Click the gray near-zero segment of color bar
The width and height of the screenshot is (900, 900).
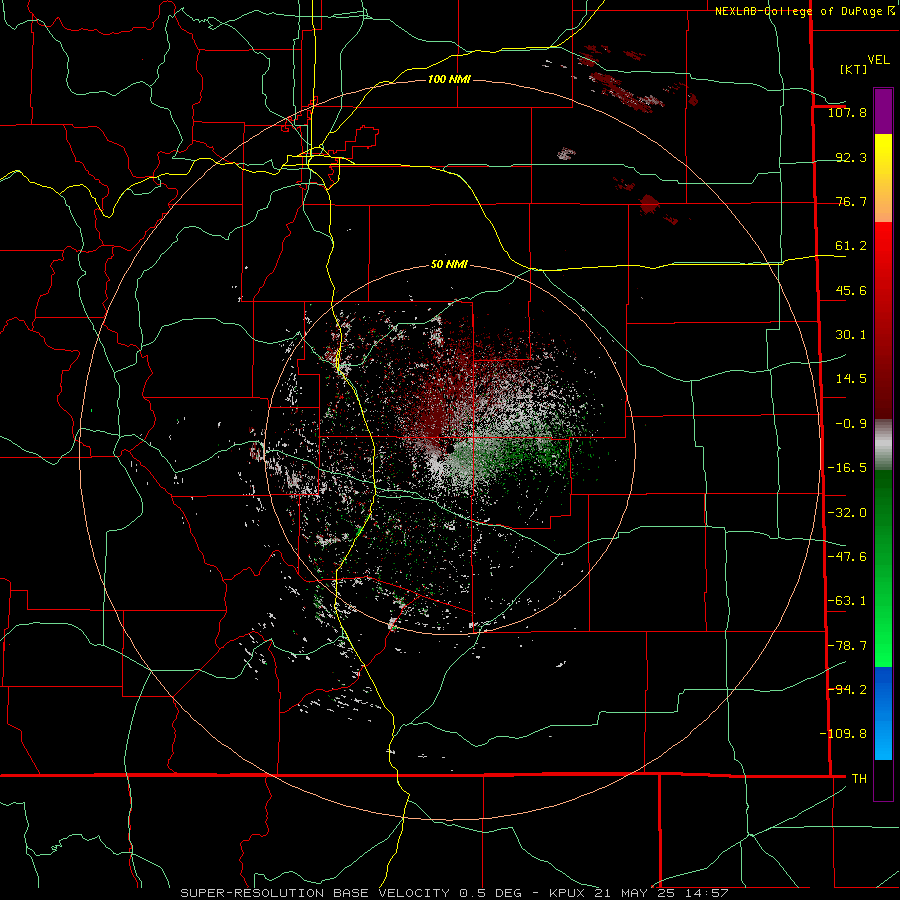coord(883,444)
